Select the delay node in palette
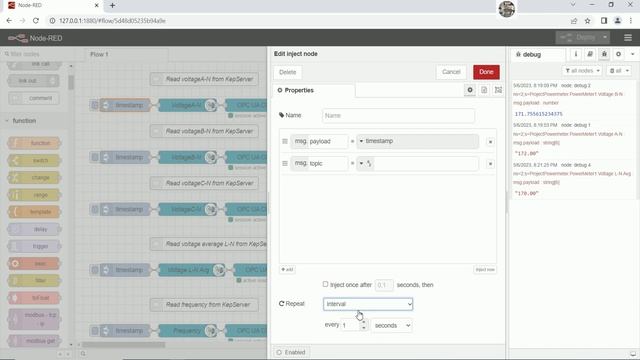Viewport: 640px width, 360px height. pyautogui.click(x=34, y=229)
